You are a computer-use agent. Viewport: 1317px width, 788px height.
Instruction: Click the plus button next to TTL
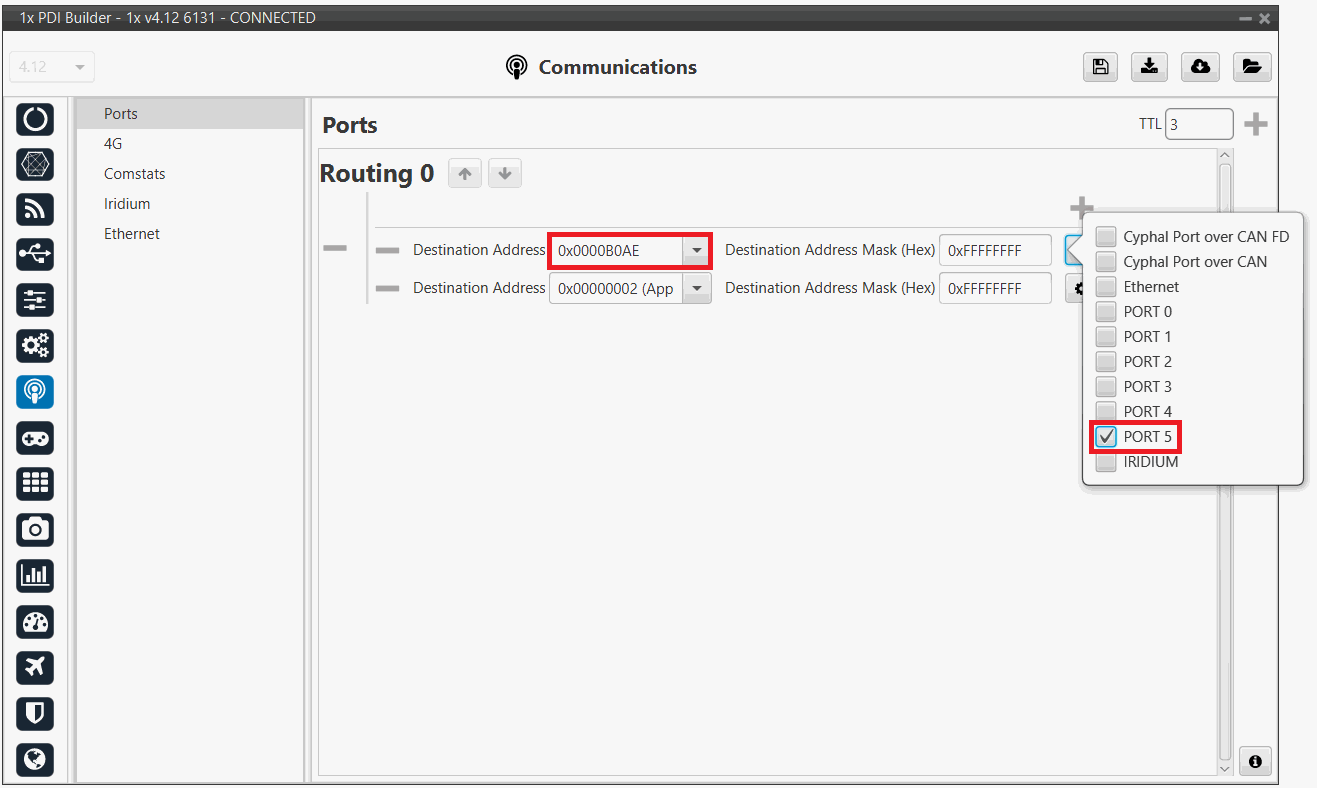(x=1255, y=125)
